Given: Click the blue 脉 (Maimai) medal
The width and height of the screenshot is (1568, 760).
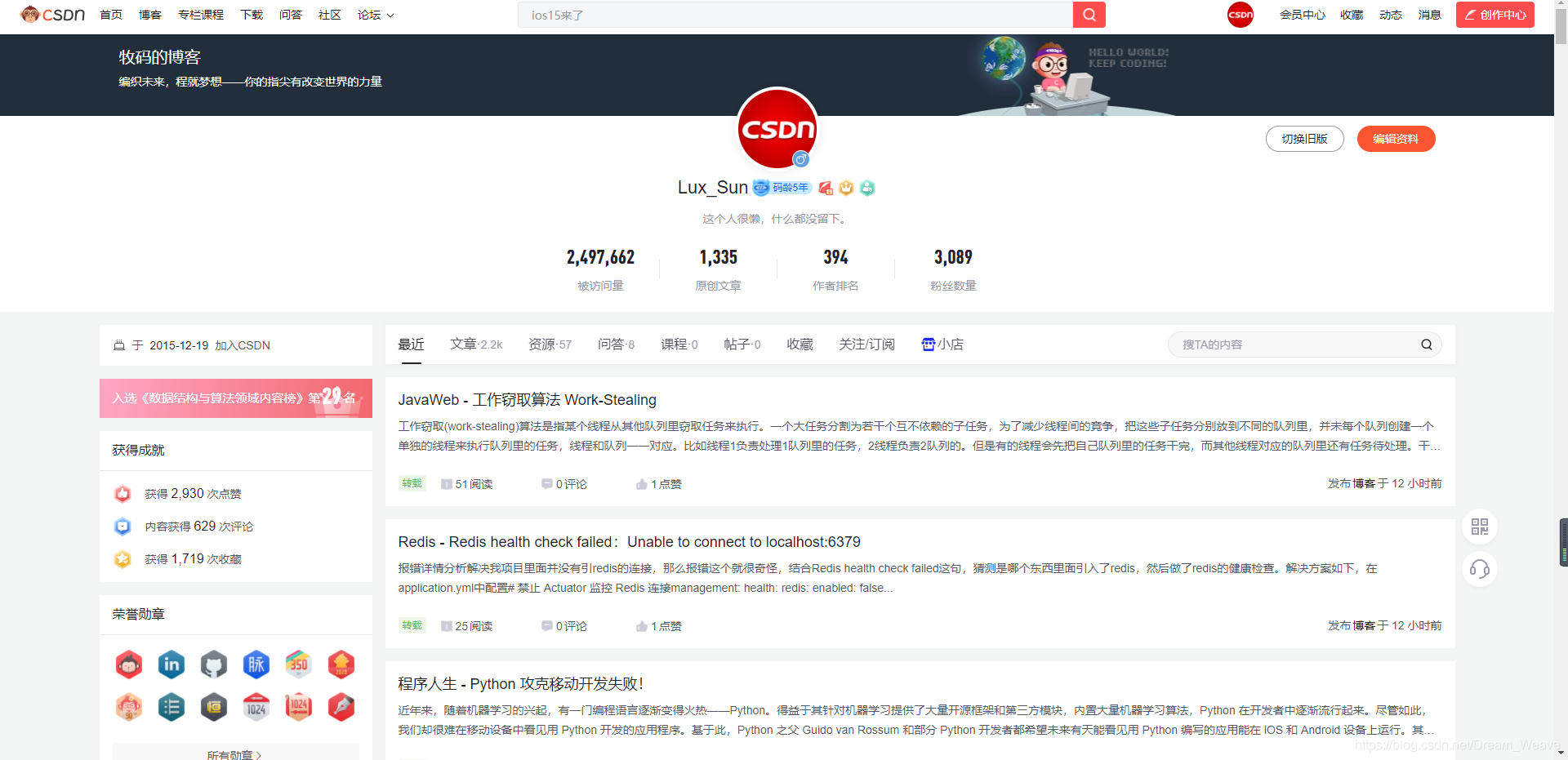Looking at the screenshot, I should 256,664.
